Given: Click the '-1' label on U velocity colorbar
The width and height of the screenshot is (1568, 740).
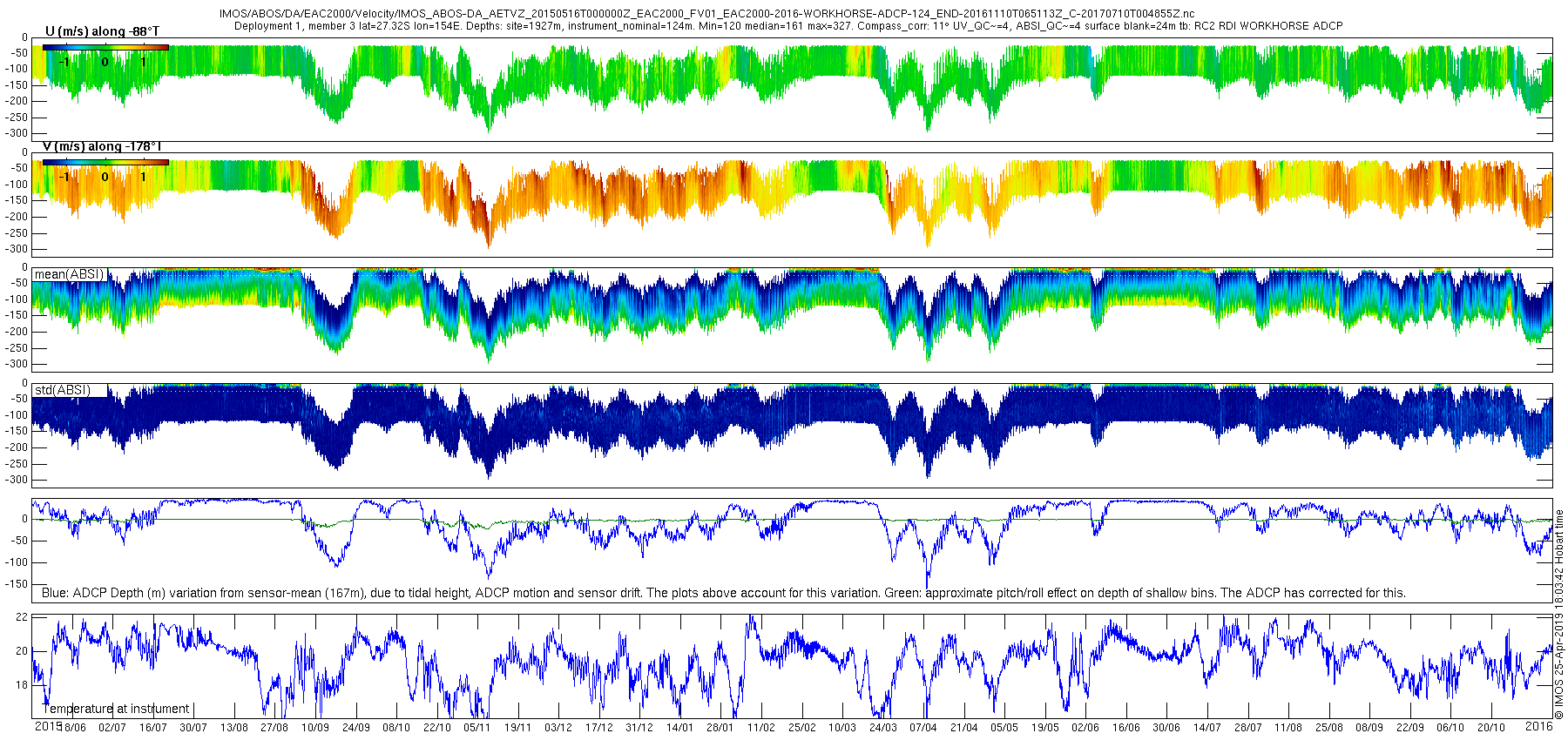Looking at the screenshot, I should point(64,62).
